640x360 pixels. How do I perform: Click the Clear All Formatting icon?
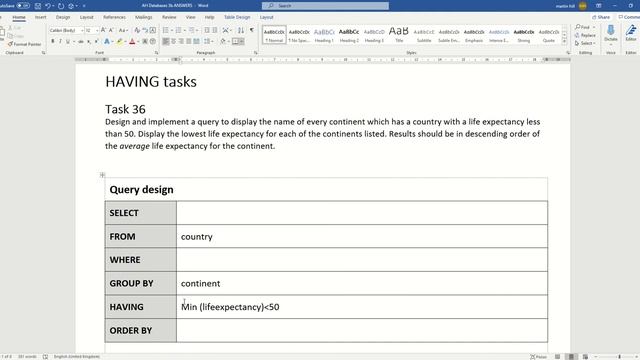coord(137,30)
